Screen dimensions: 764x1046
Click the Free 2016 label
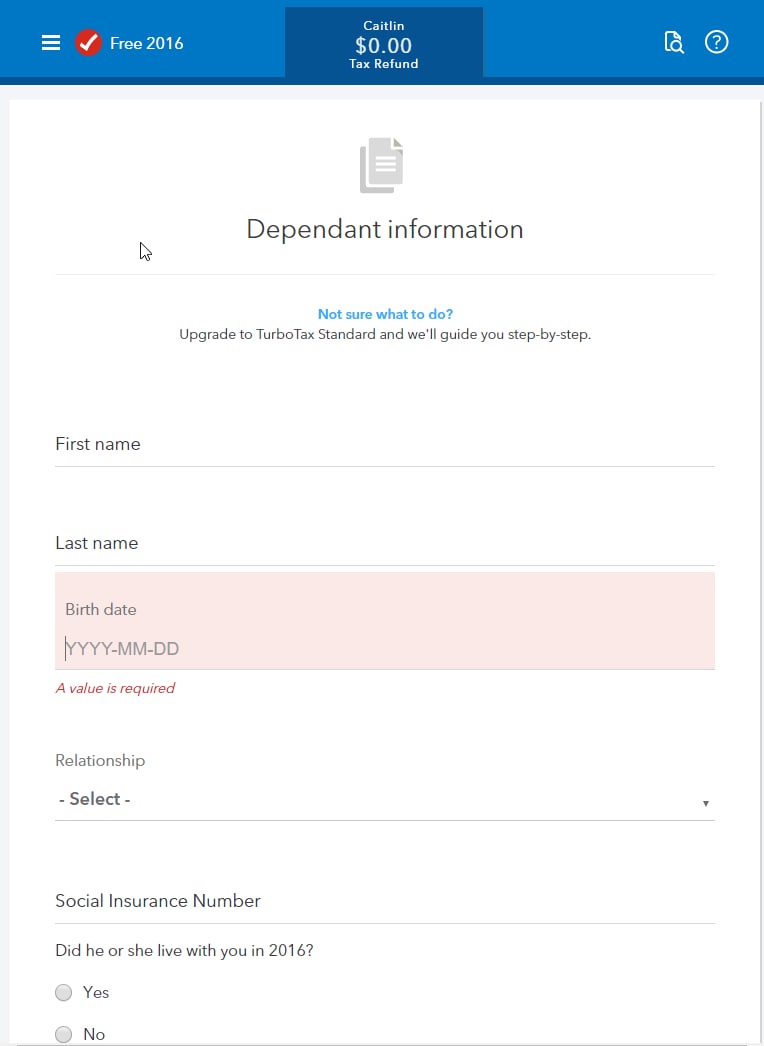tap(147, 43)
